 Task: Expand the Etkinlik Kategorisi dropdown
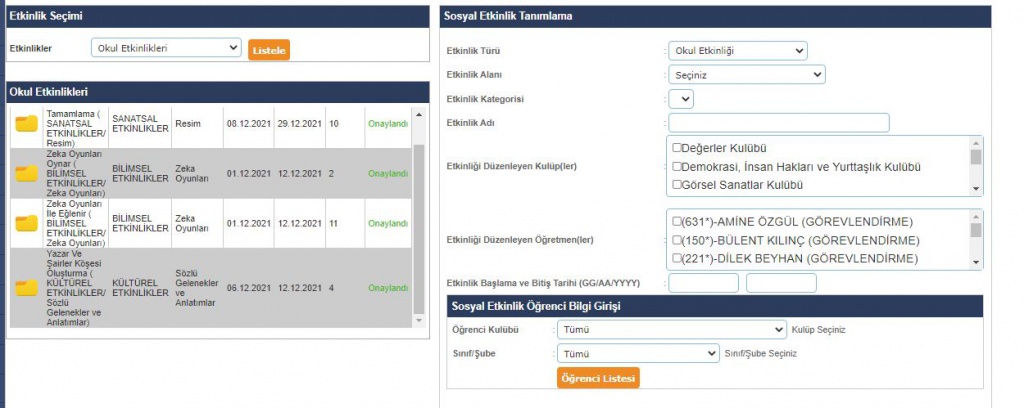tap(681, 99)
